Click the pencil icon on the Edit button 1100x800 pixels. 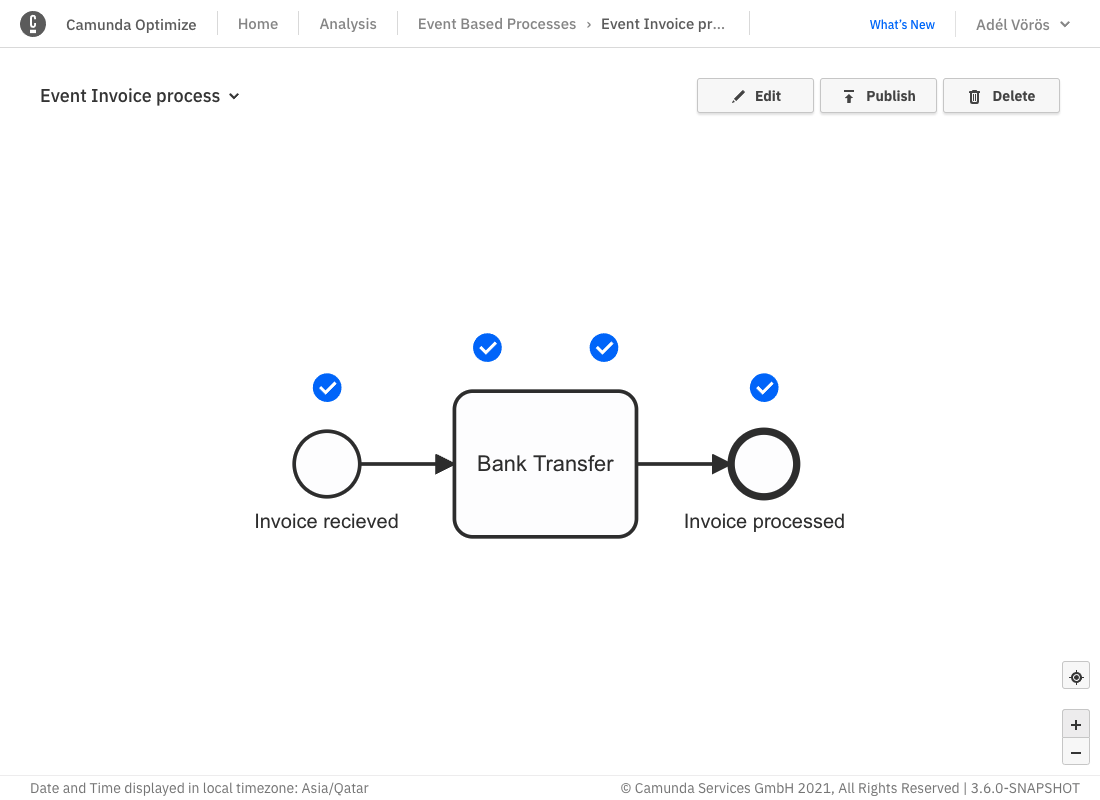(737, 95)
